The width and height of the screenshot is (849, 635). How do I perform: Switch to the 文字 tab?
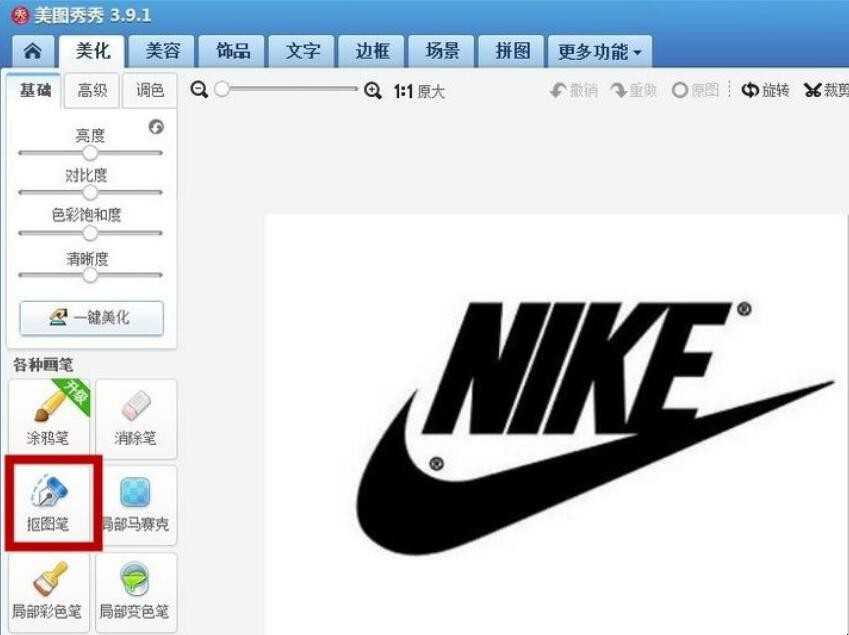pyautogui.click(x=302, y=51)
